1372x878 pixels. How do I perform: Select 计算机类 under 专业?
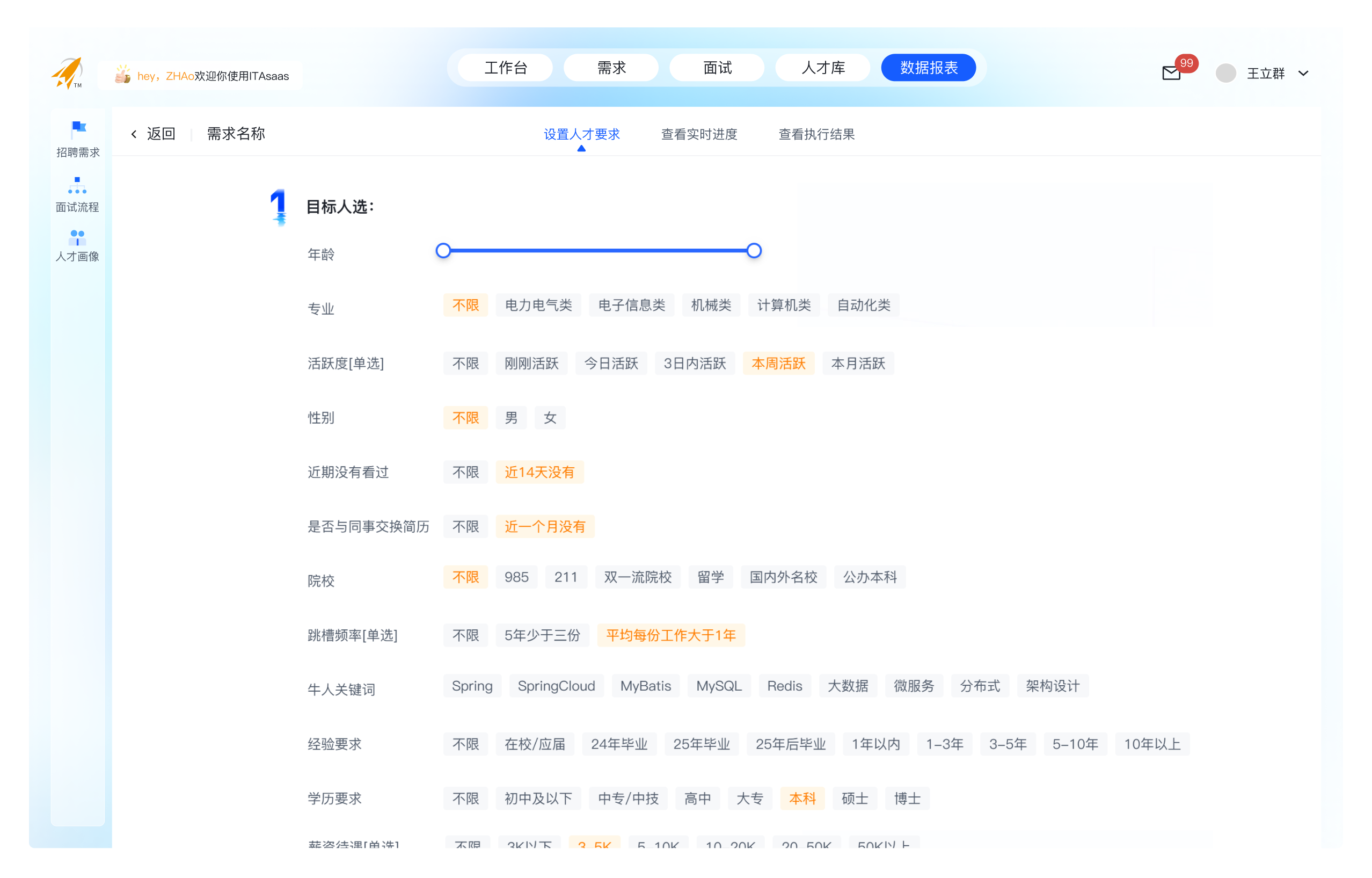(784, 305)
